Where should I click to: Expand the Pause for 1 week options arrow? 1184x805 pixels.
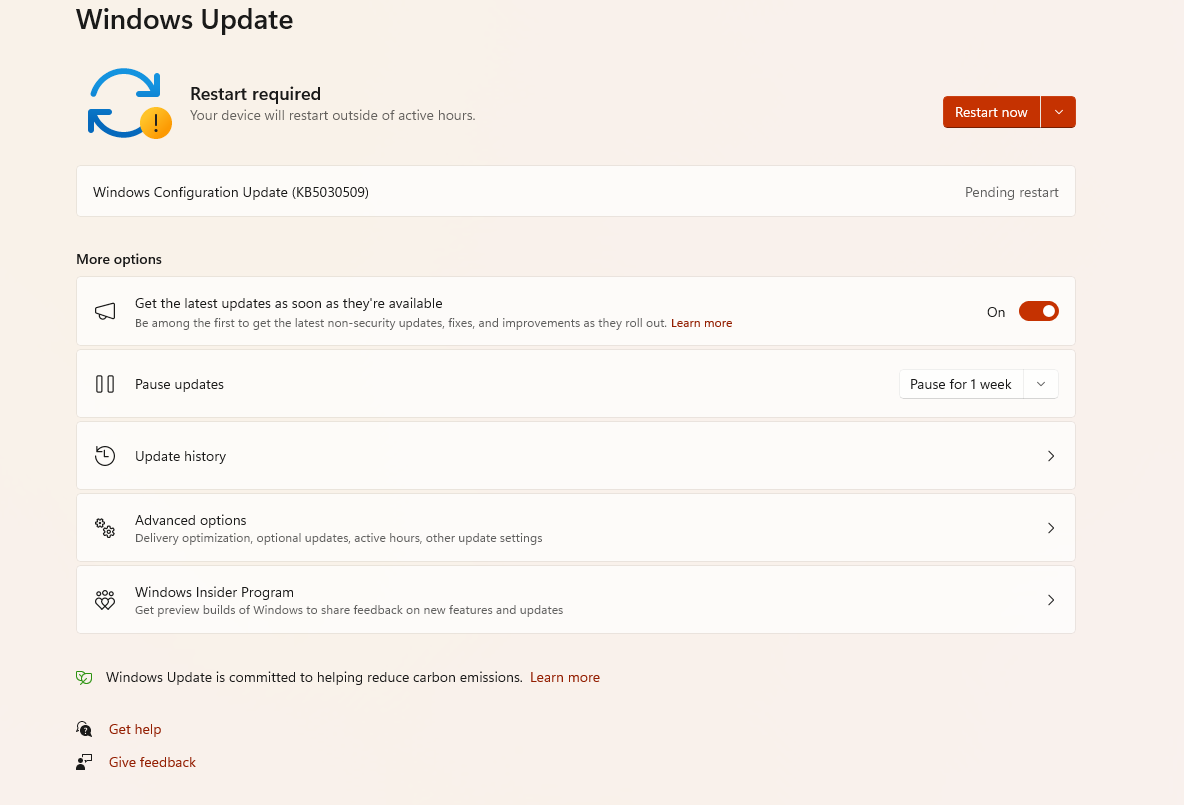(1041, 384)
